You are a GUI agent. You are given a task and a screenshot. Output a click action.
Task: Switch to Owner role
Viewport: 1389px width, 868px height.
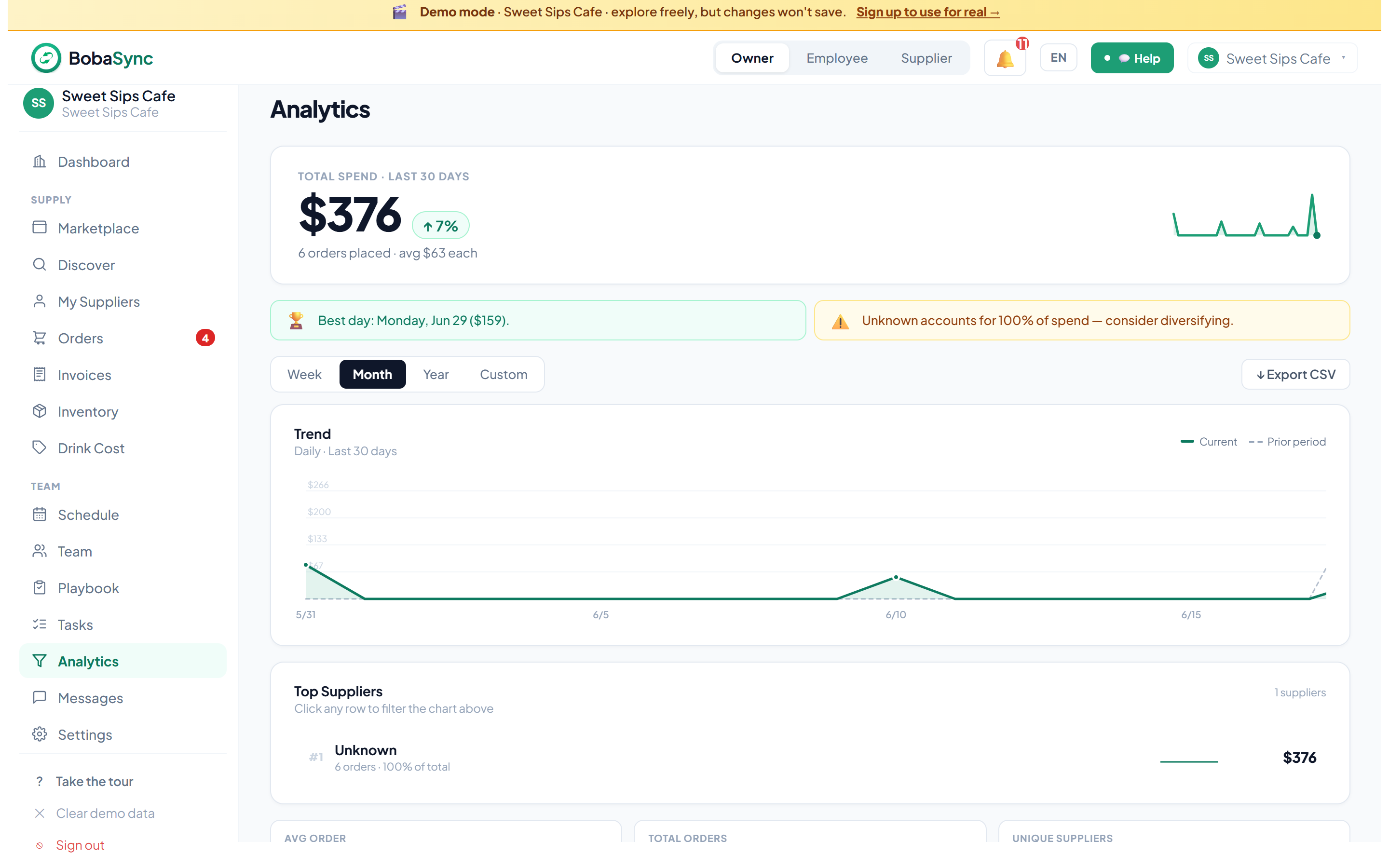tap(752, 58)
